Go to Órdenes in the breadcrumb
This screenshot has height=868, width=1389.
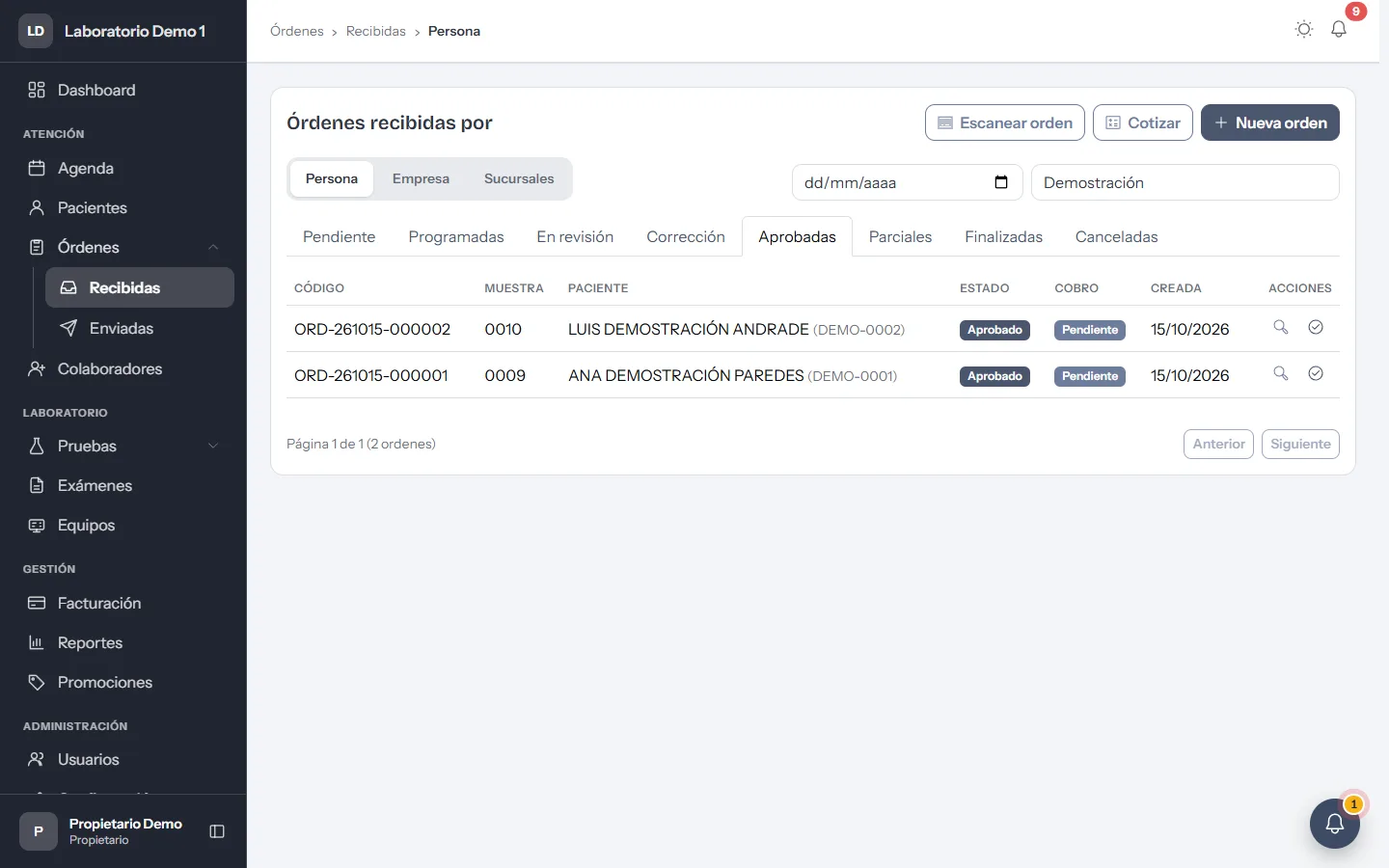(297, 31)
